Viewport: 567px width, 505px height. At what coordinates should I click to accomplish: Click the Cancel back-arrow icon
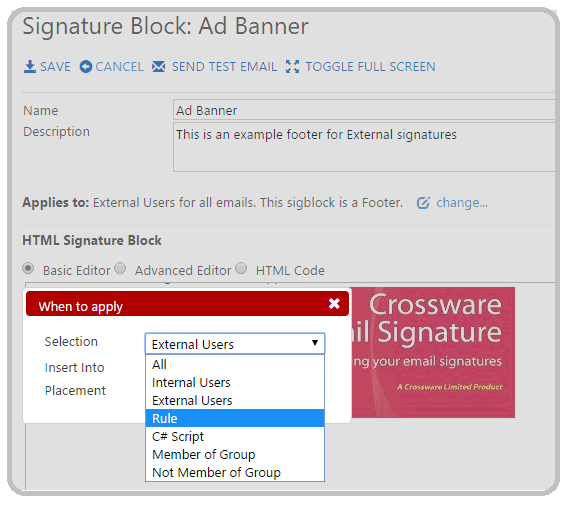[x=86, y=67]
